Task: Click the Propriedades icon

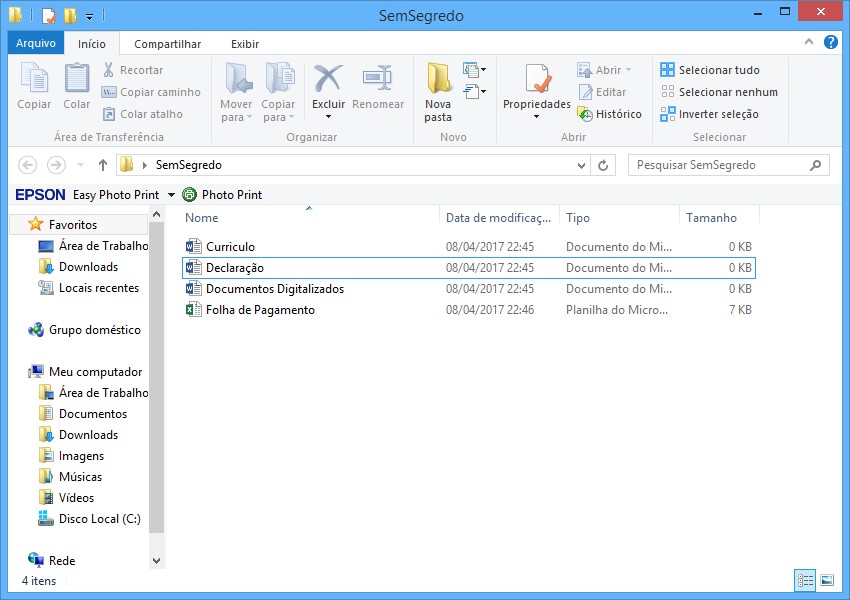Action: (536, 90)
